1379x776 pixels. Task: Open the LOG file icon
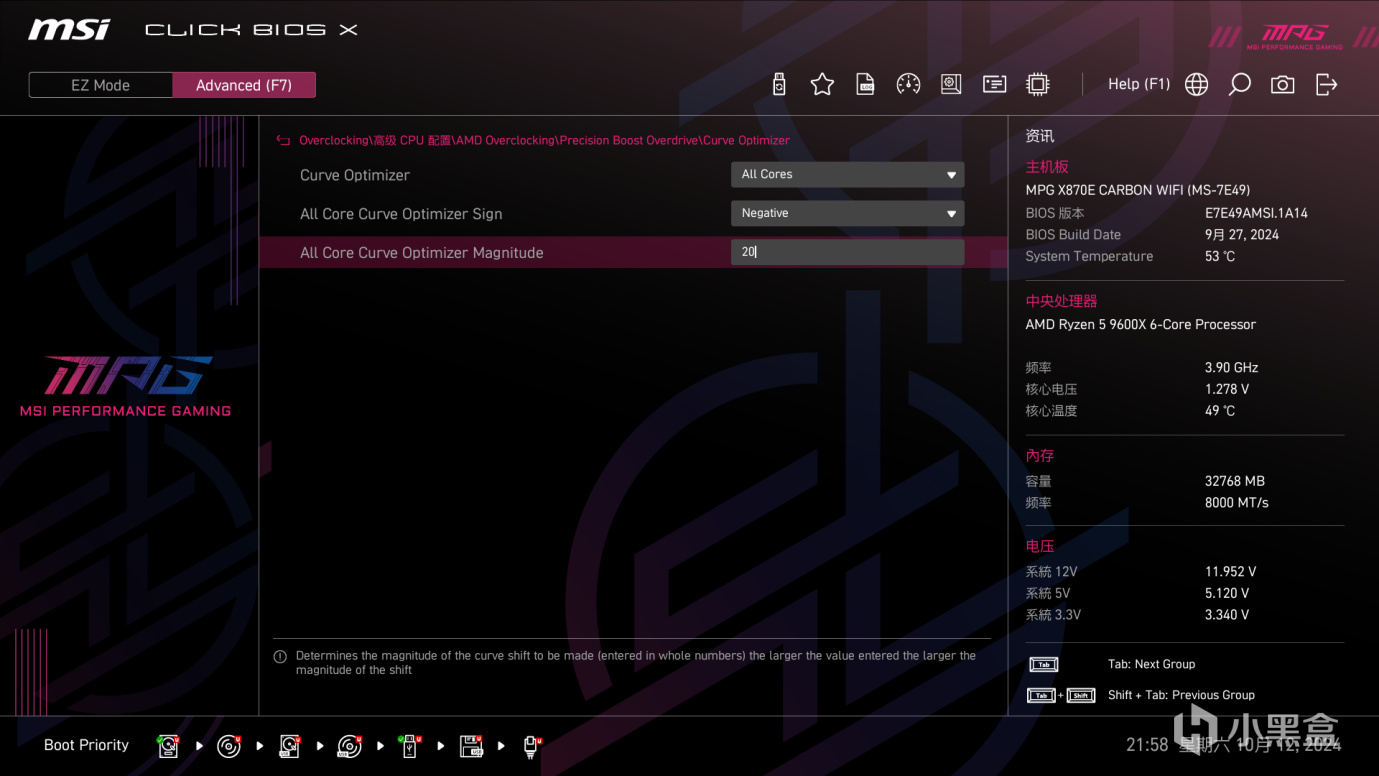pos(866,85)
